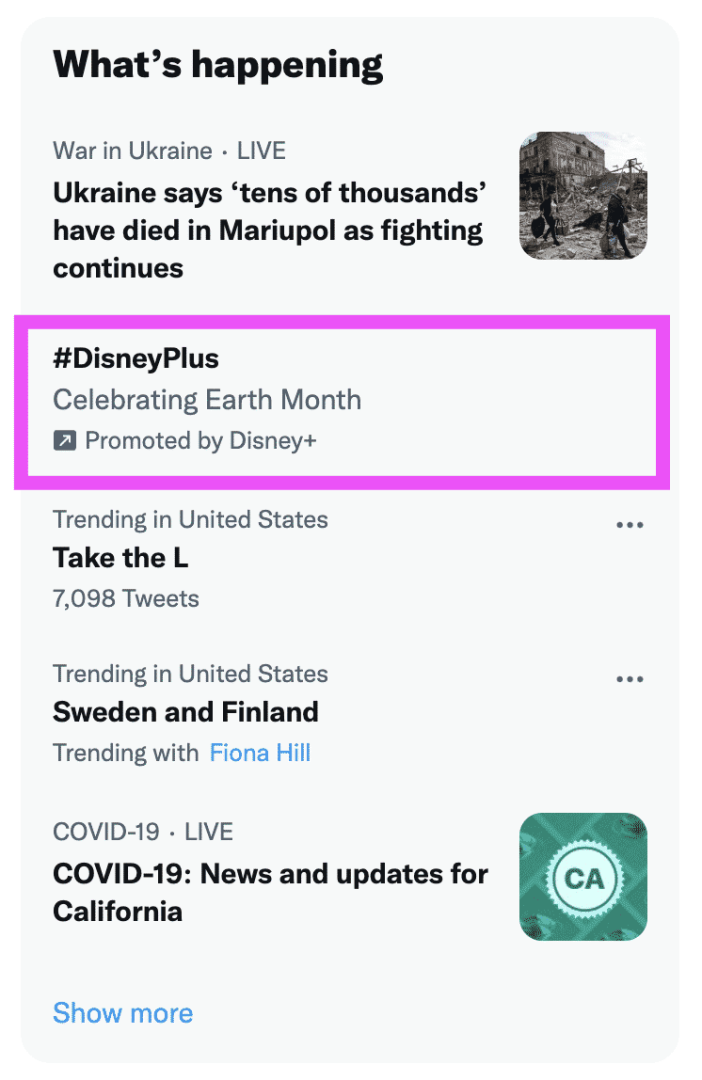Click the 7,098 Tweets count
This screenshot has width=702, height=1080.
(x=126, y=599)
